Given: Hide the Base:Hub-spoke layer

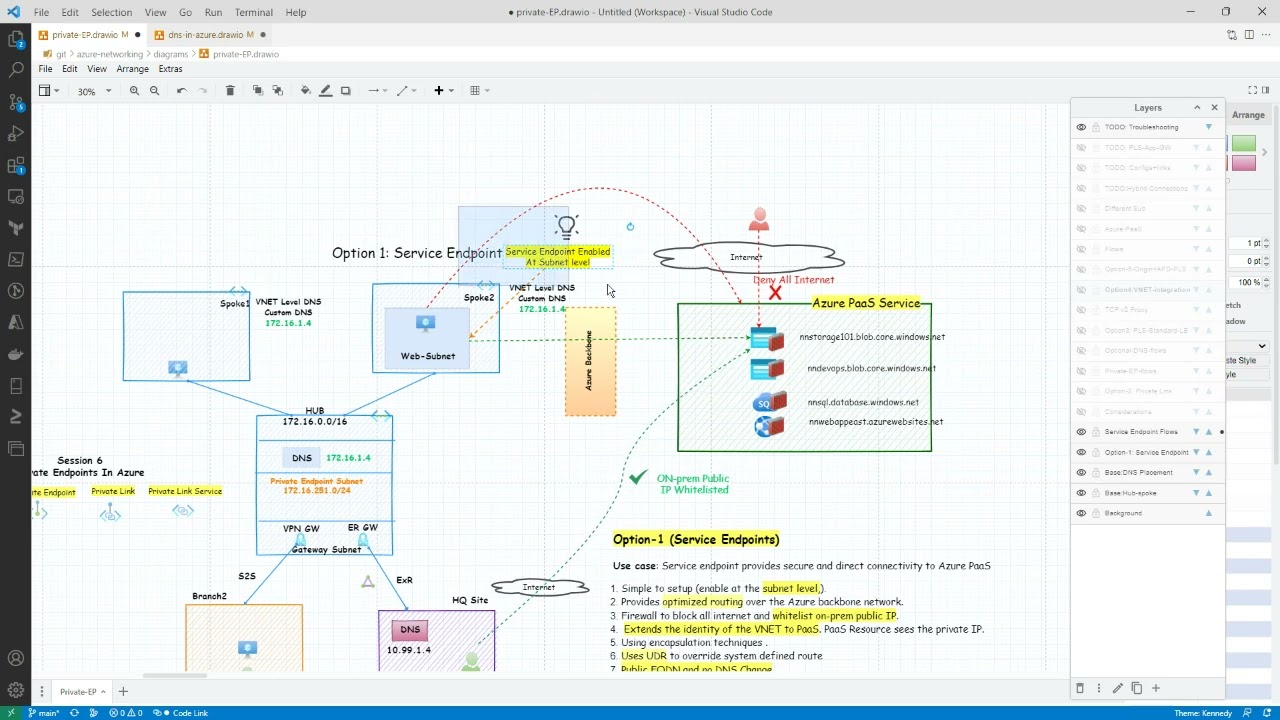Looking at the screenshot, I should (x=1081, y=493).
